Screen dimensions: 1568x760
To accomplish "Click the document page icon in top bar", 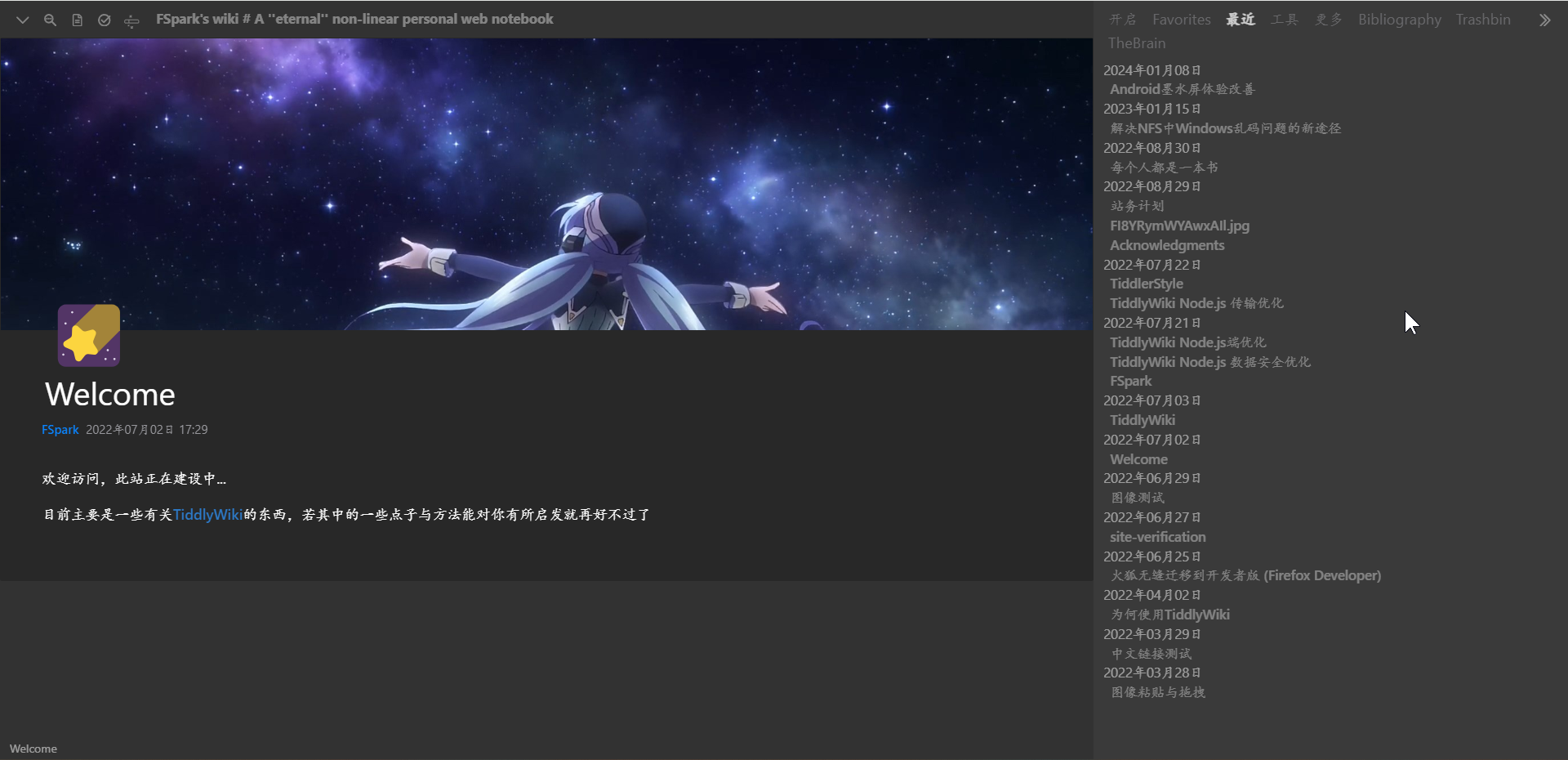I will click(x=77, y=20).
